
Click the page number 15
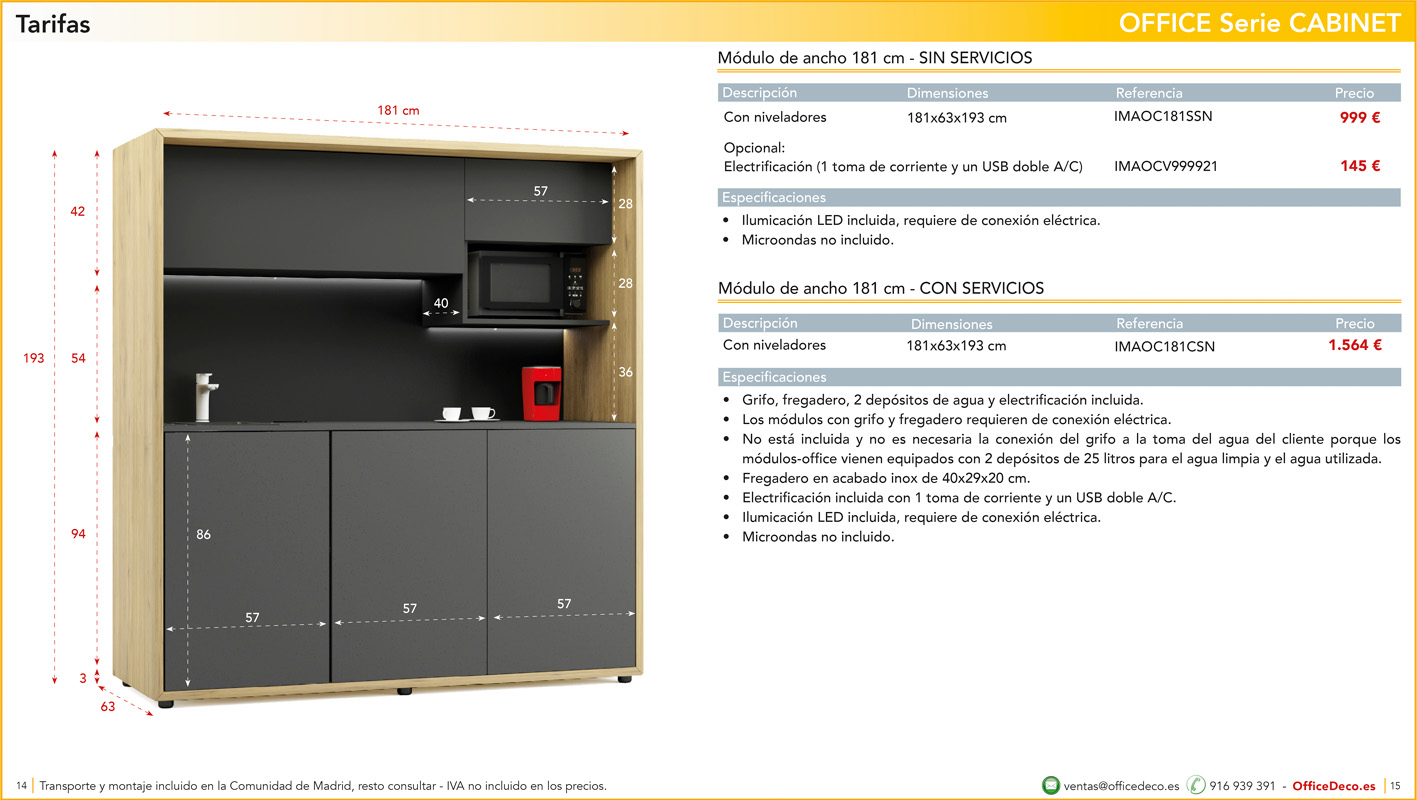(1396, 786)
